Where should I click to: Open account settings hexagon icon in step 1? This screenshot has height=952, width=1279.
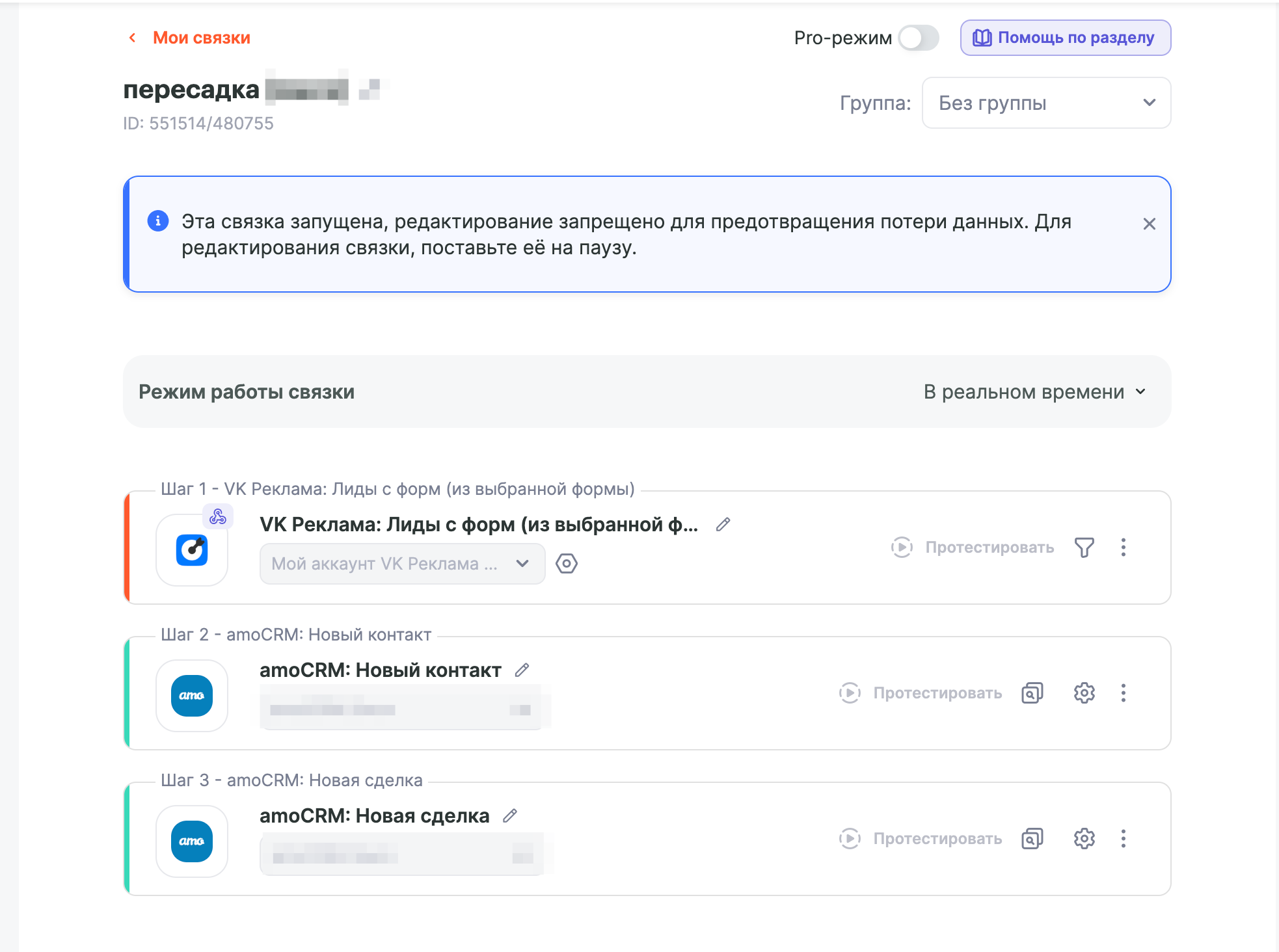[567, 563]
